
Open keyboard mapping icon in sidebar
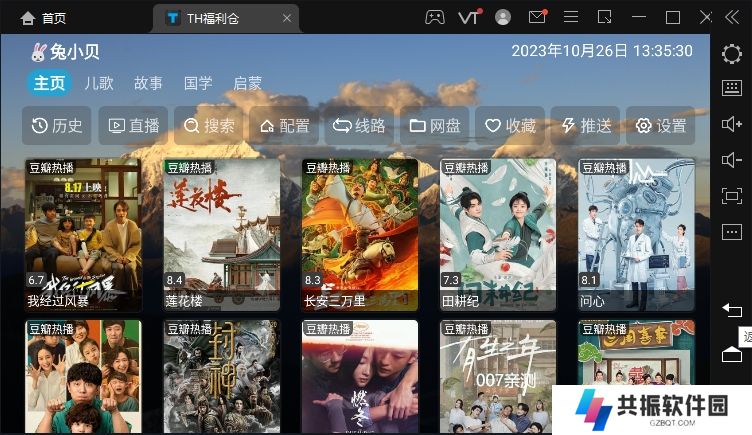[x=731, y=88]
